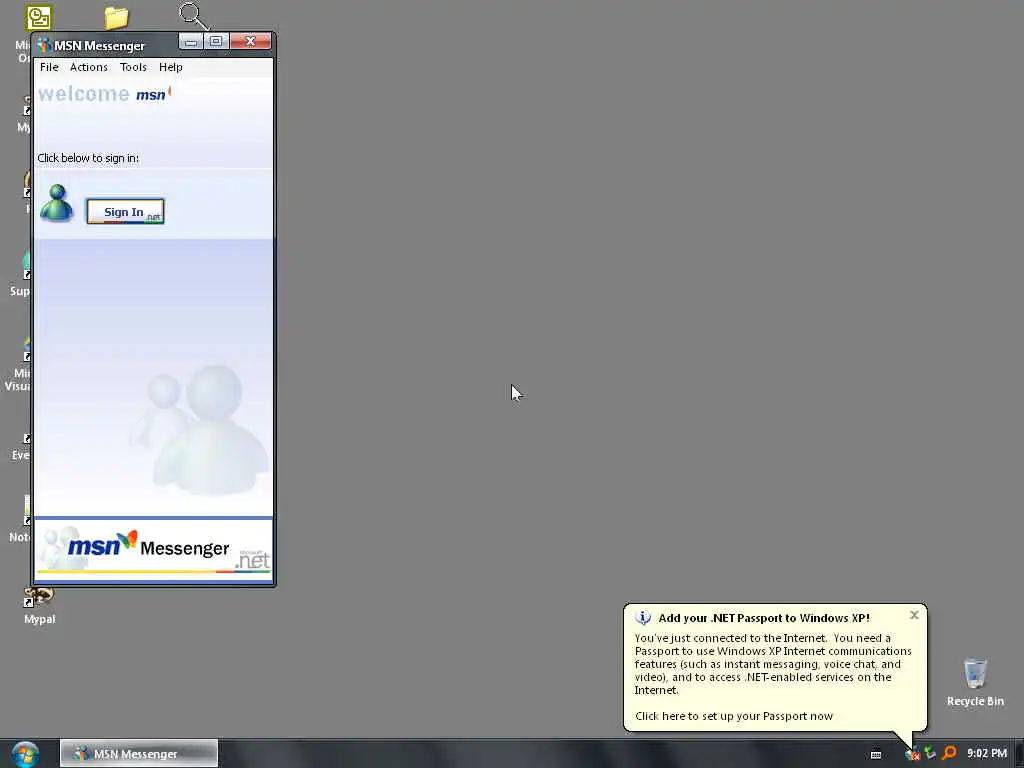Click the green check tray icon
The height and width of the screenshot is (768, 1024).
coord(930,753)
